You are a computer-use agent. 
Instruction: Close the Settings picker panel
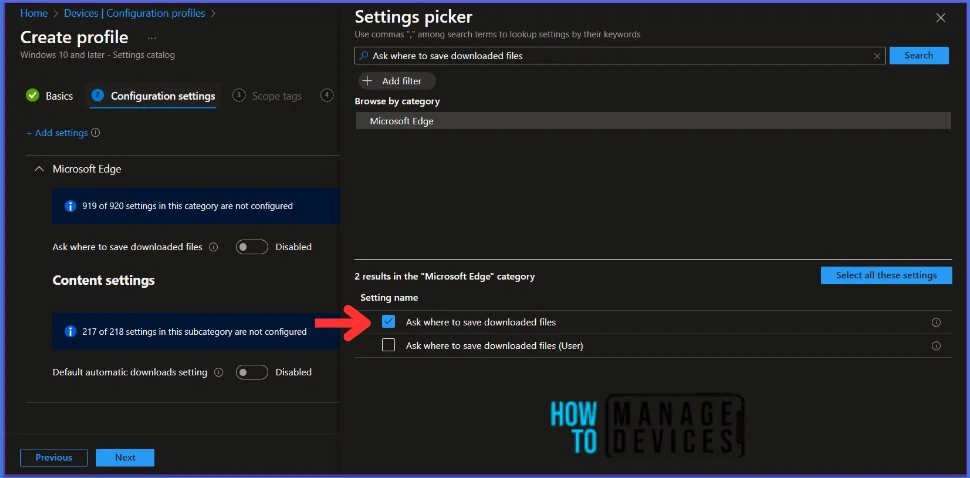(x=940, y=18)
